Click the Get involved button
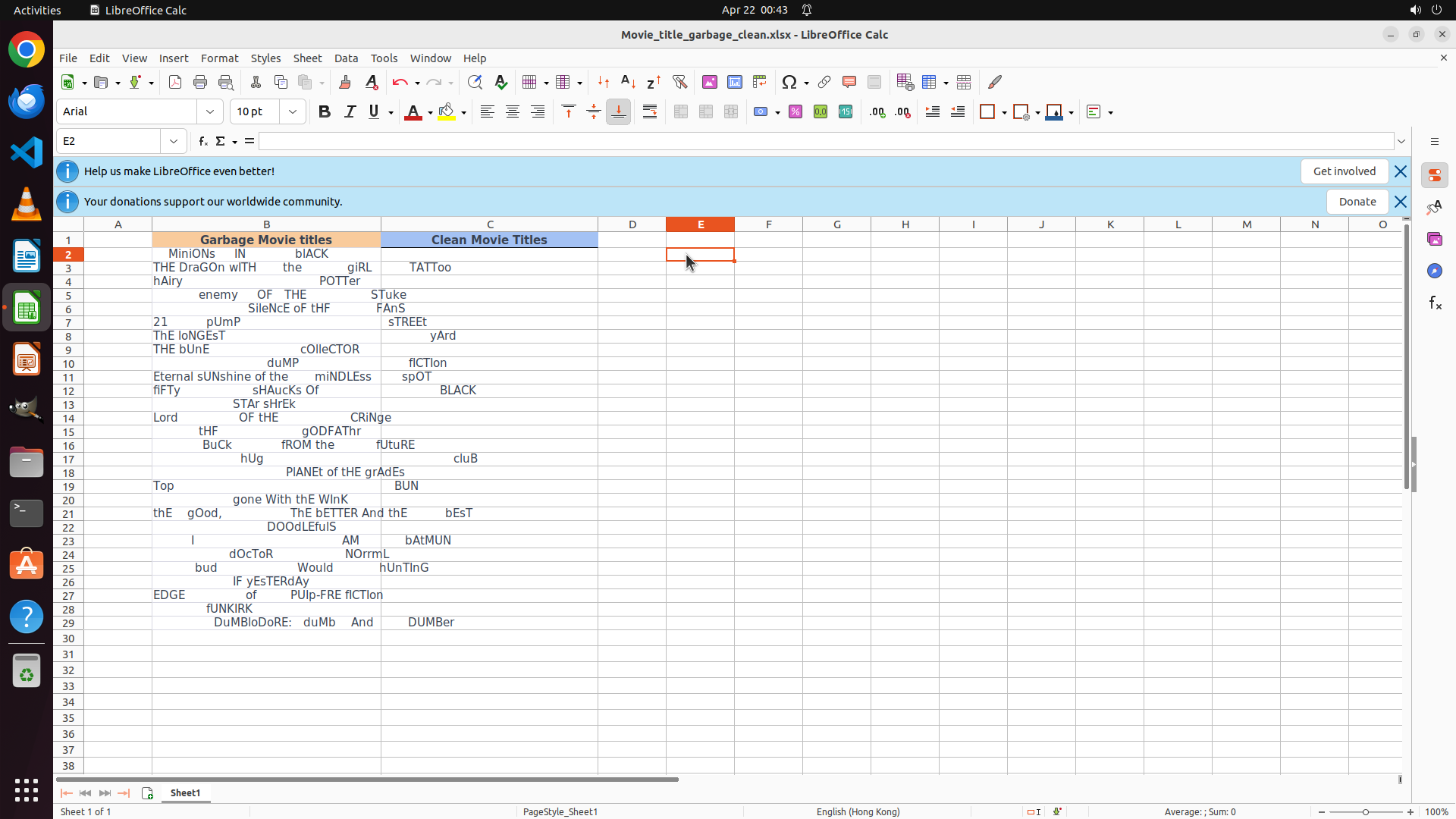The width and height of the screenshot is (1456, 819). (x=1344, y=171)
